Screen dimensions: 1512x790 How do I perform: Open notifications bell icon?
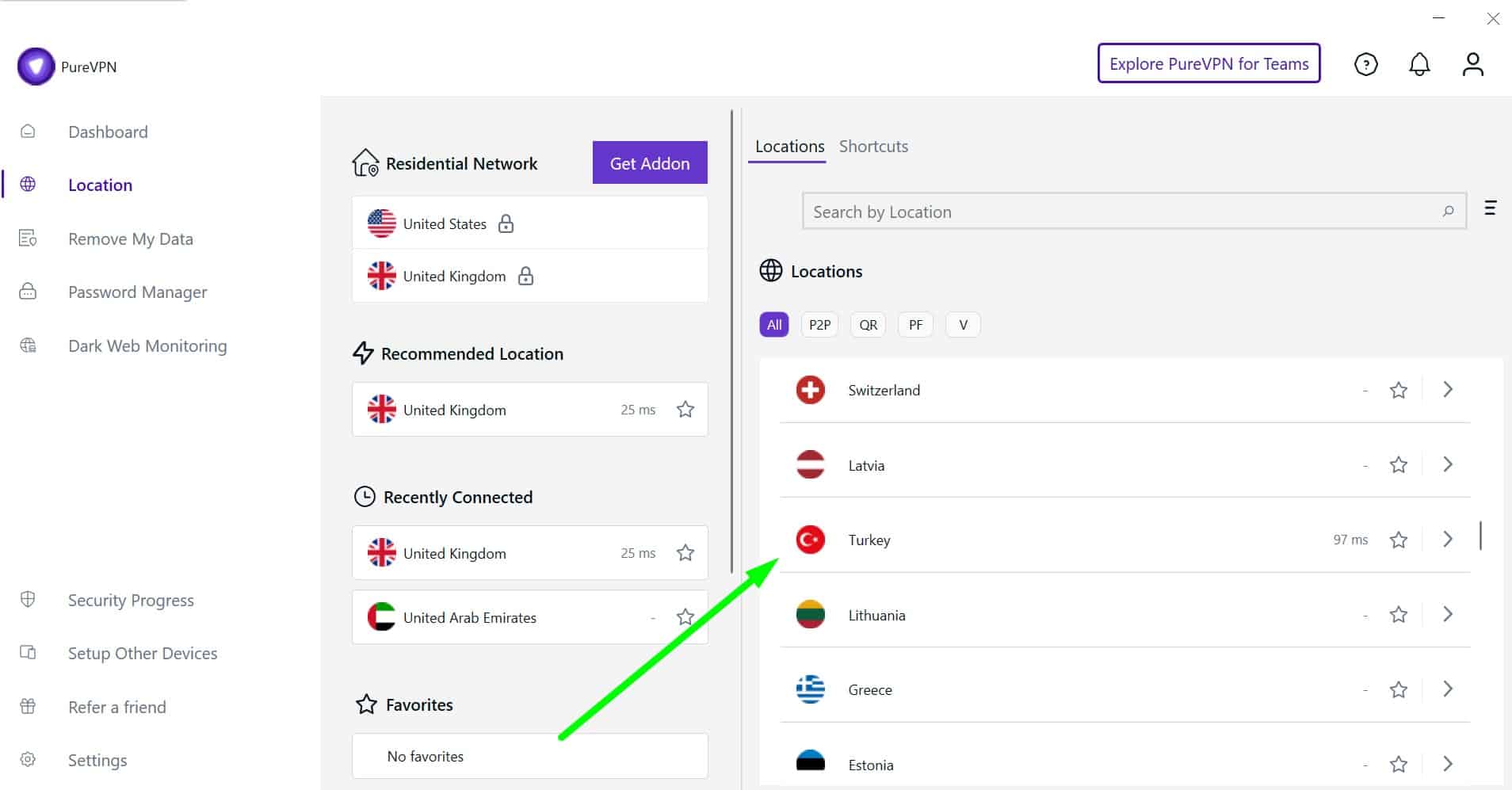tap(1419, 64)
